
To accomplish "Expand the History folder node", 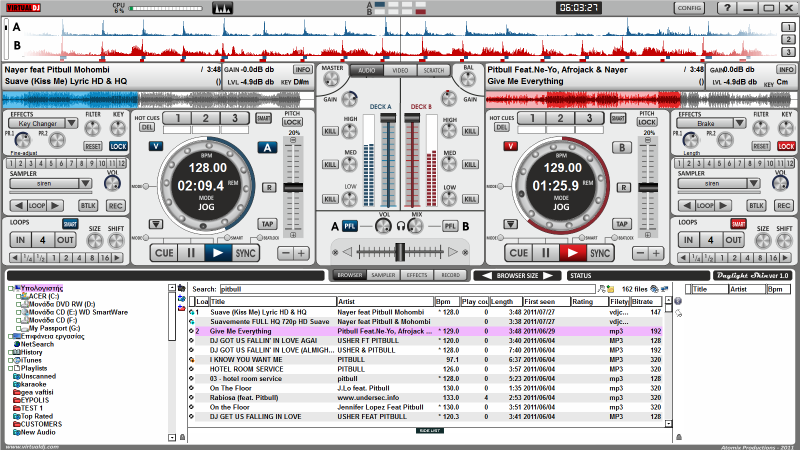I will (x=11, y=353).
